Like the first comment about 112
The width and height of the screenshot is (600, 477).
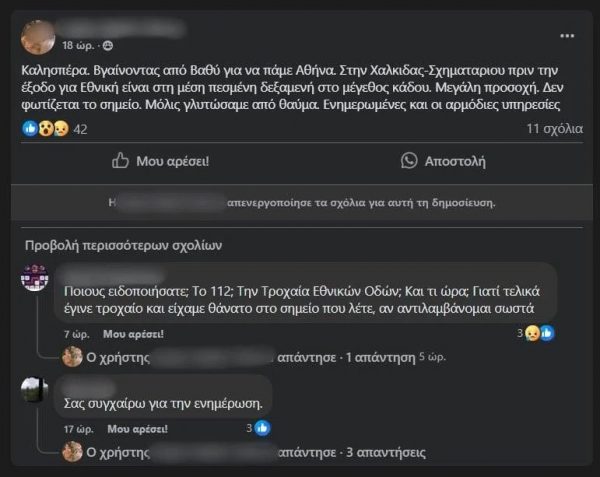133,333
